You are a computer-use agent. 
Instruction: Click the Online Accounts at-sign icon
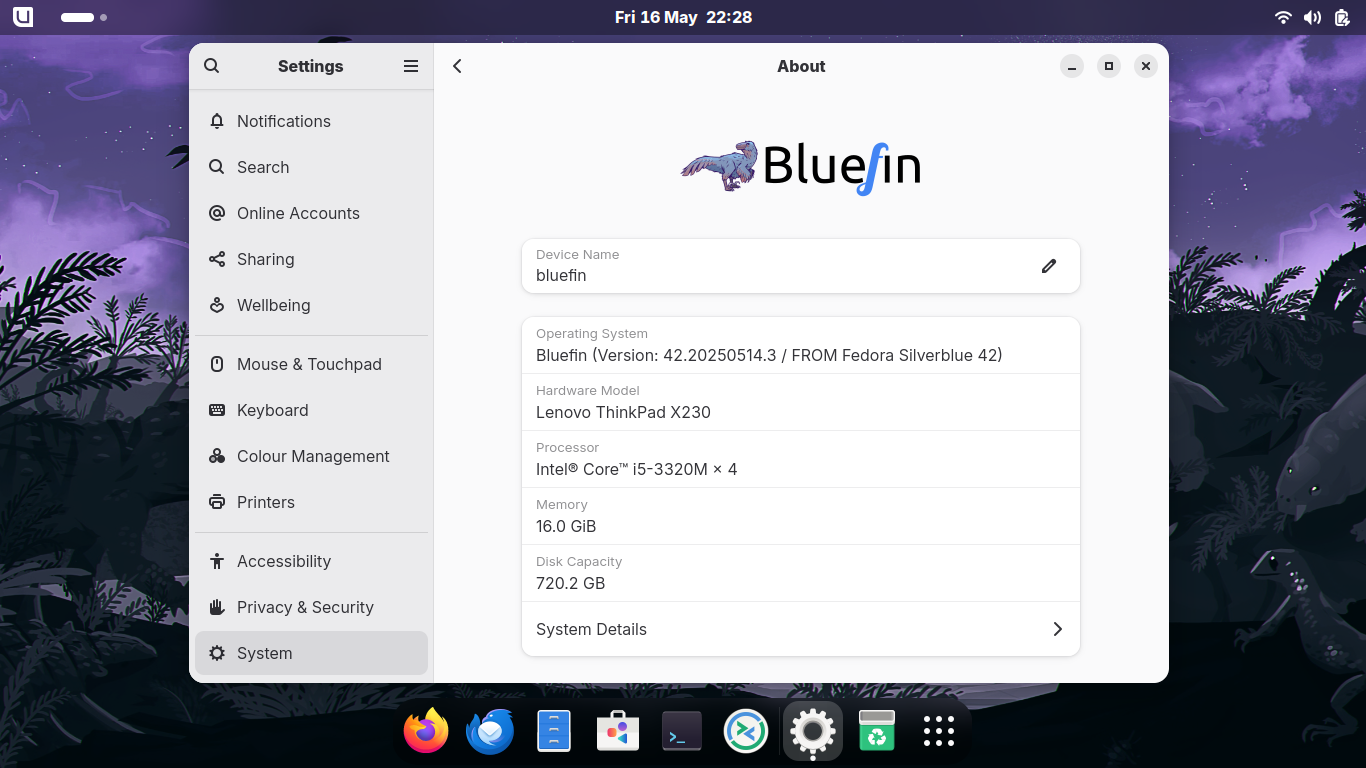(217, 213)
